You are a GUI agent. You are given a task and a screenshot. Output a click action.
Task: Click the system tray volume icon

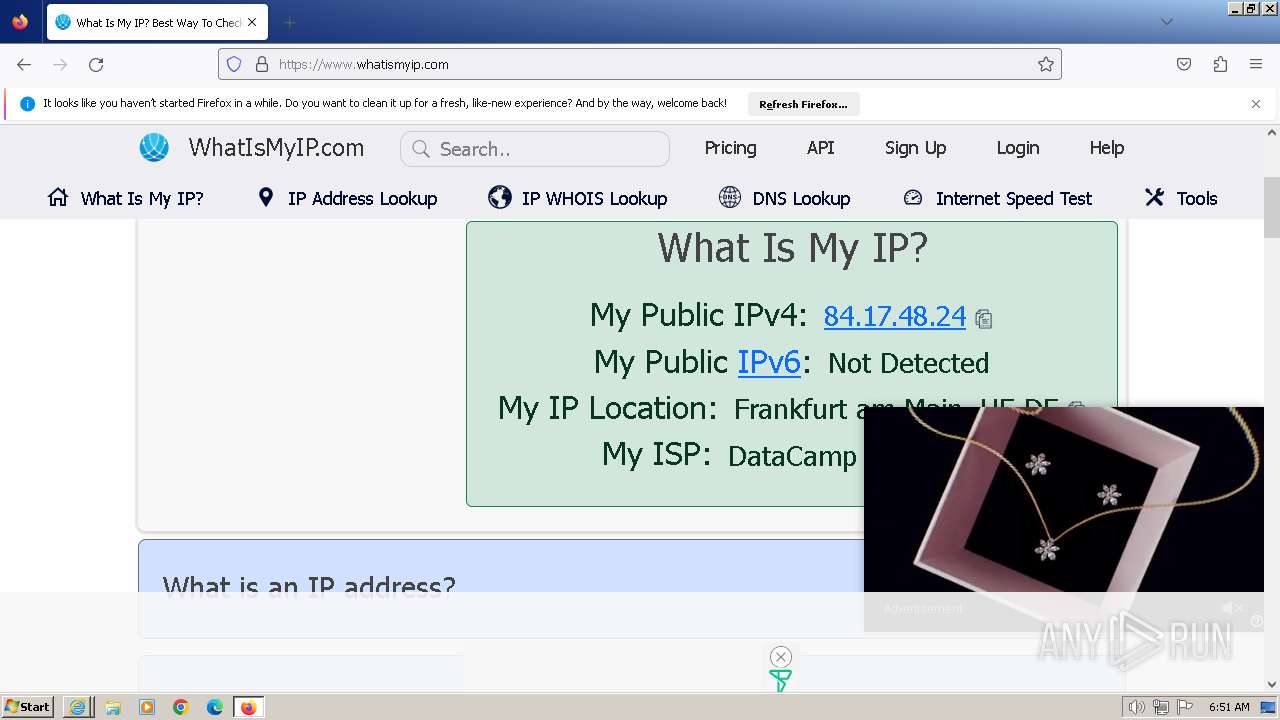(1137, 707)
